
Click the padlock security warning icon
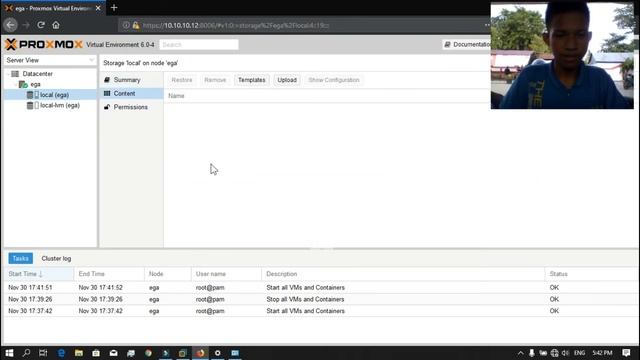(136, 25)
